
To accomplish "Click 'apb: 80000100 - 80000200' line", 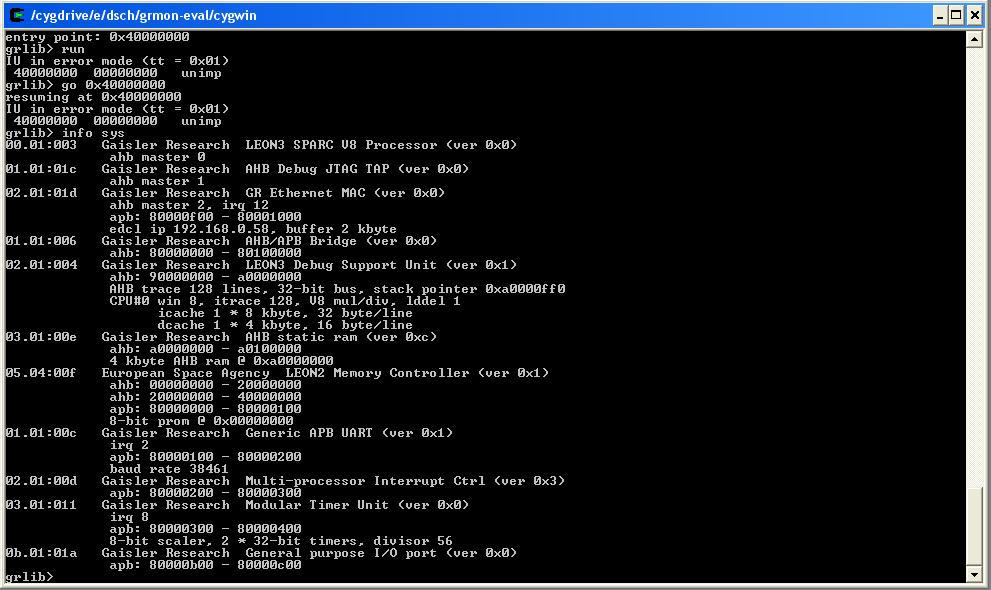I will pyautogui.click(x=205, y=457).
